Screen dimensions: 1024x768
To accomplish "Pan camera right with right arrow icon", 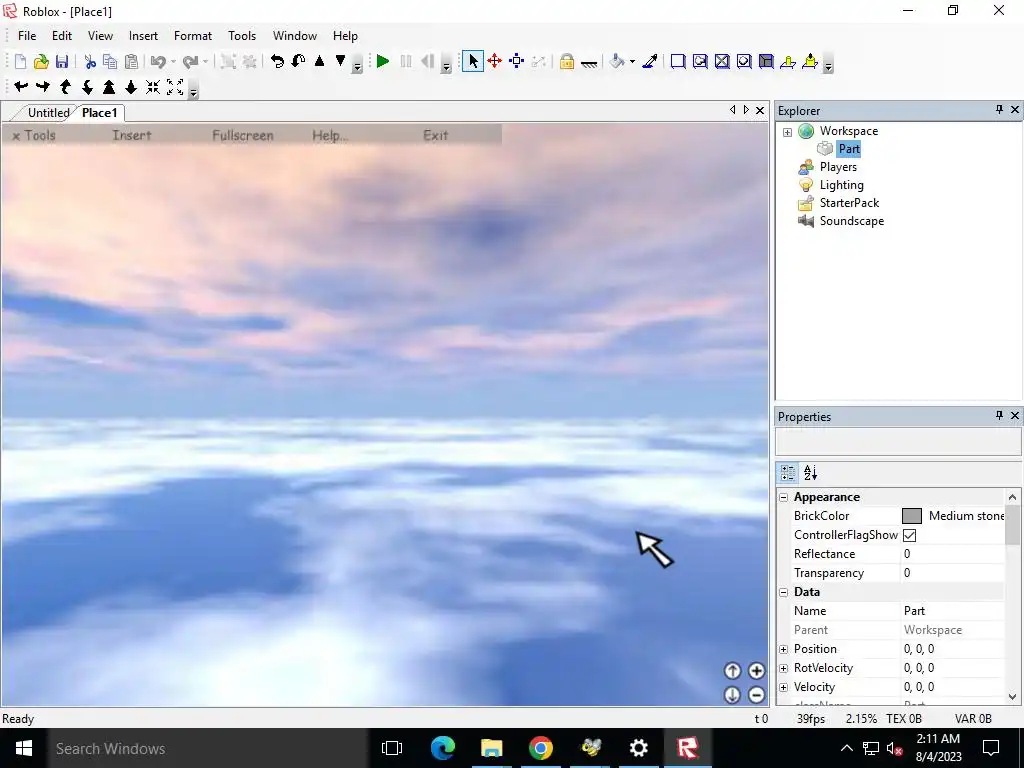I will click(43, 86).
